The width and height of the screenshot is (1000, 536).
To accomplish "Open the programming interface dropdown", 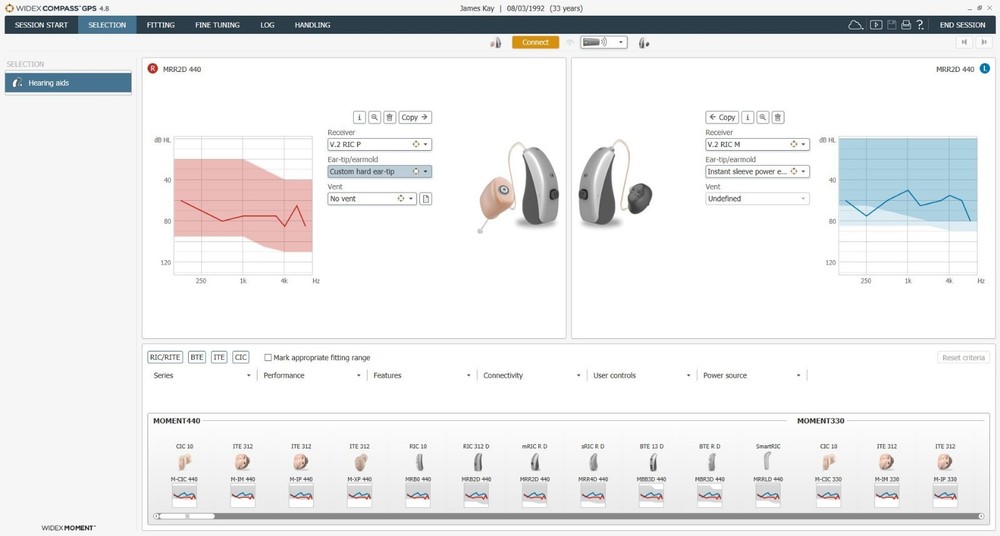I will tap(603, 43).
